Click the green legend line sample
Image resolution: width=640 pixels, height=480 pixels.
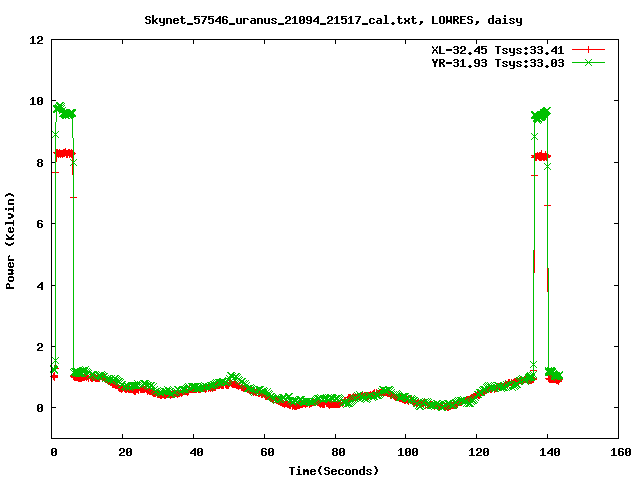(588, 62)
